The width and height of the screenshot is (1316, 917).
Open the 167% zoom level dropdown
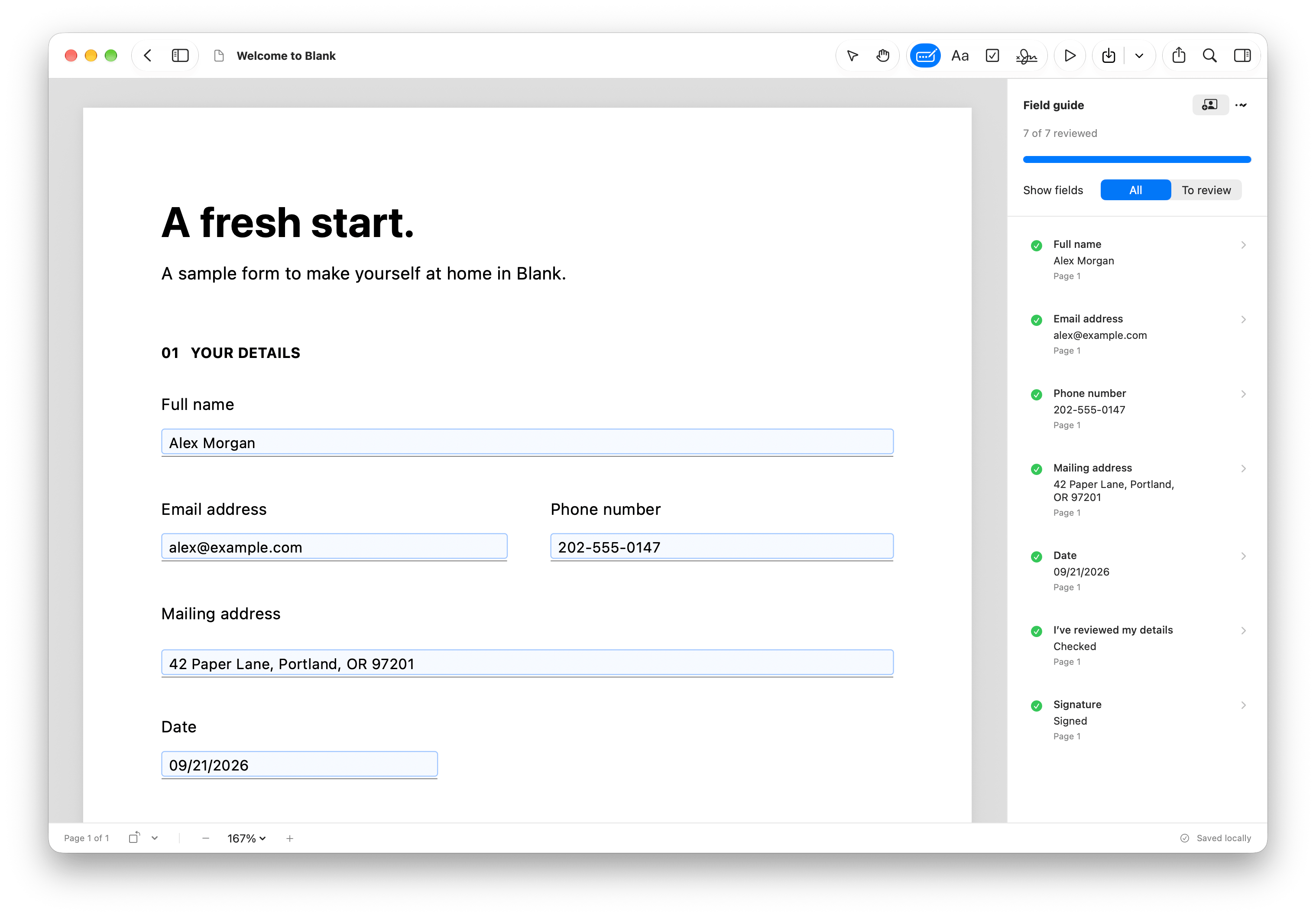point(246,838)
